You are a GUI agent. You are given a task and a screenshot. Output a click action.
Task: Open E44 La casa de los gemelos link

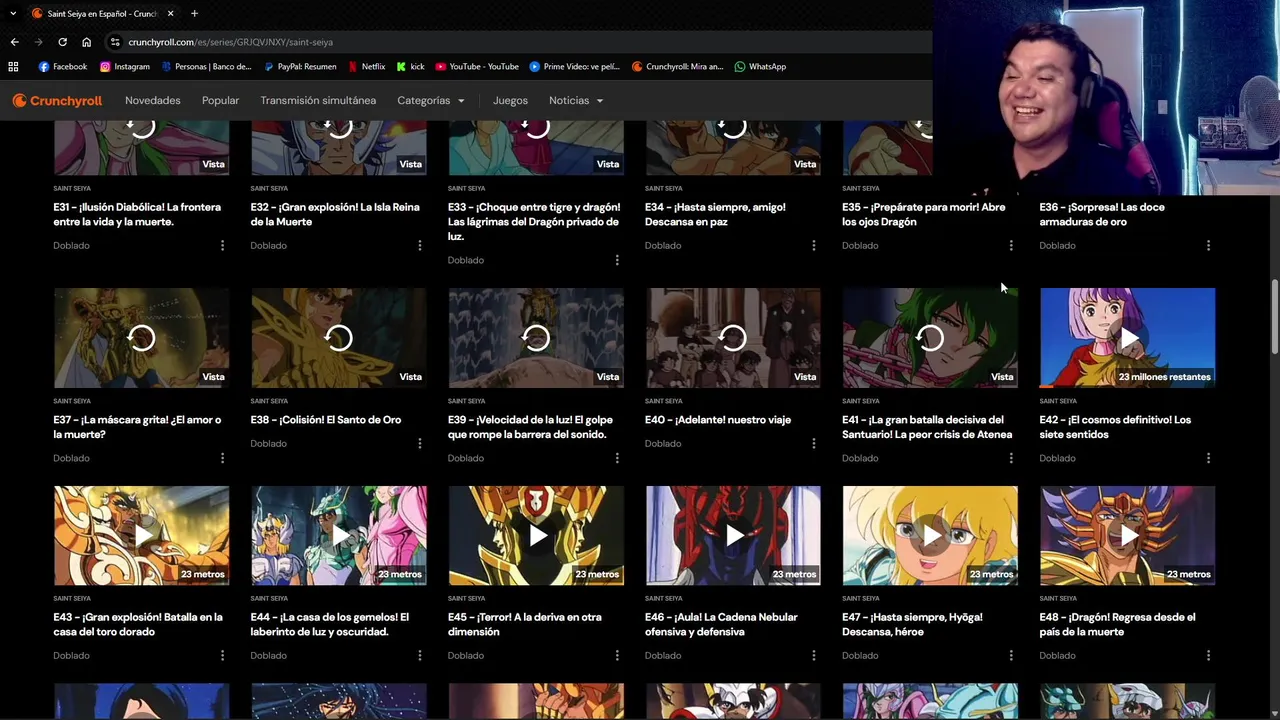coord(330,624)
